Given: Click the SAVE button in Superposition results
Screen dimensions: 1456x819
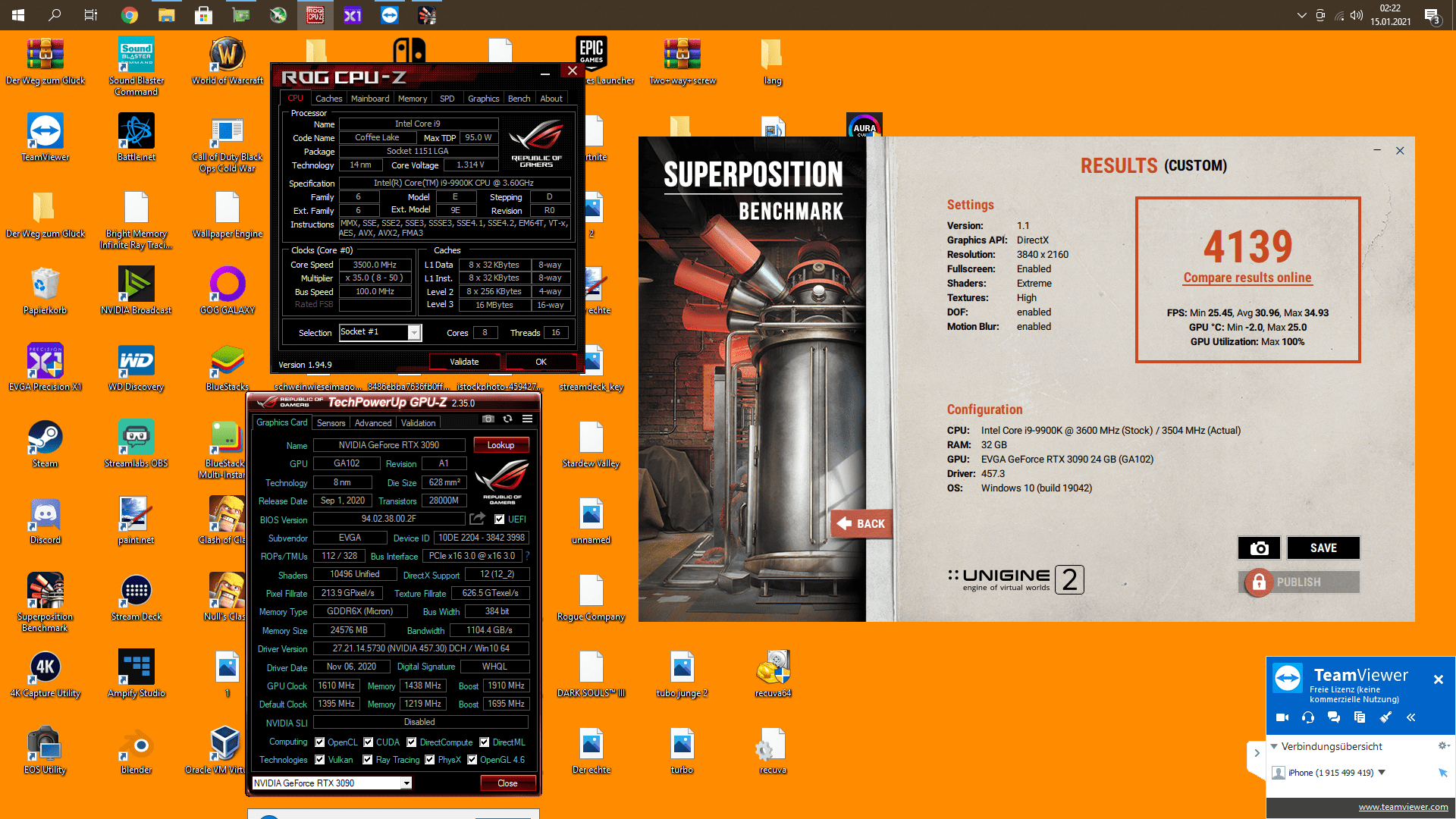Looking at the screenshot, I should coord(1323,548).
